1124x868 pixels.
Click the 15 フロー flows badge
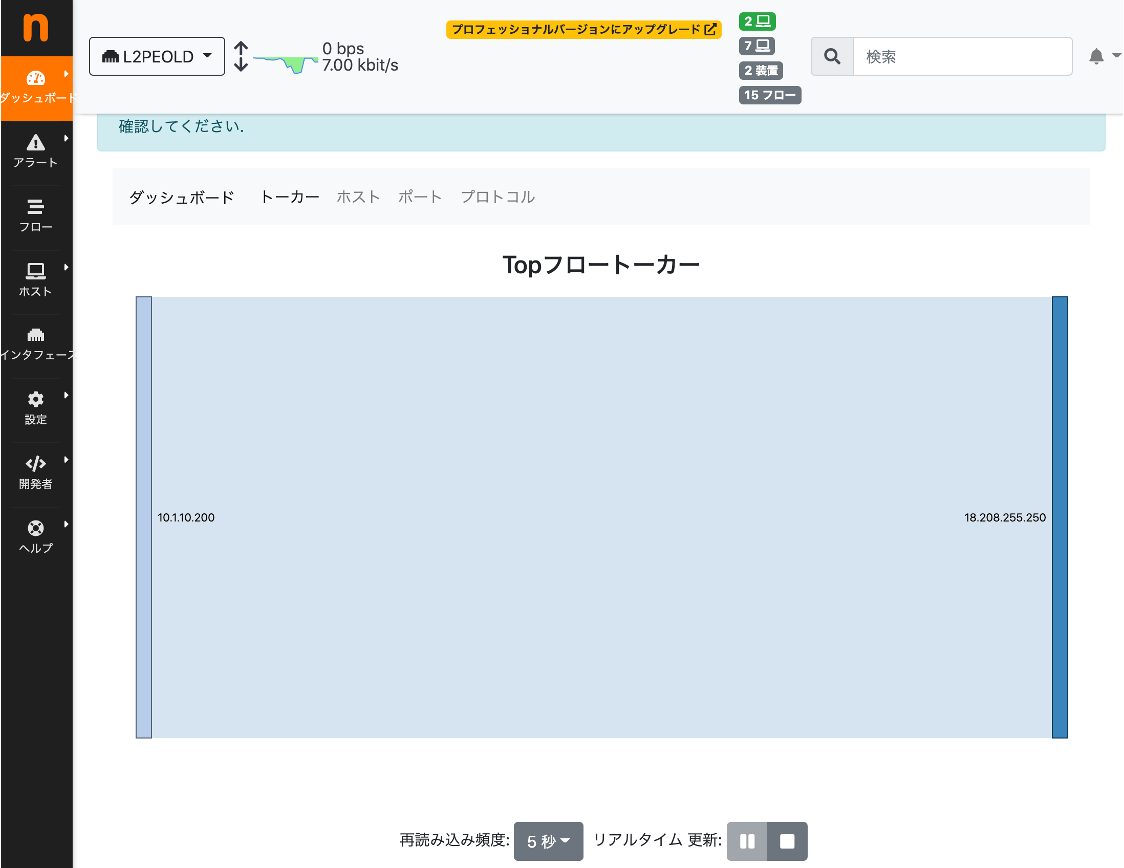point(770,95)
